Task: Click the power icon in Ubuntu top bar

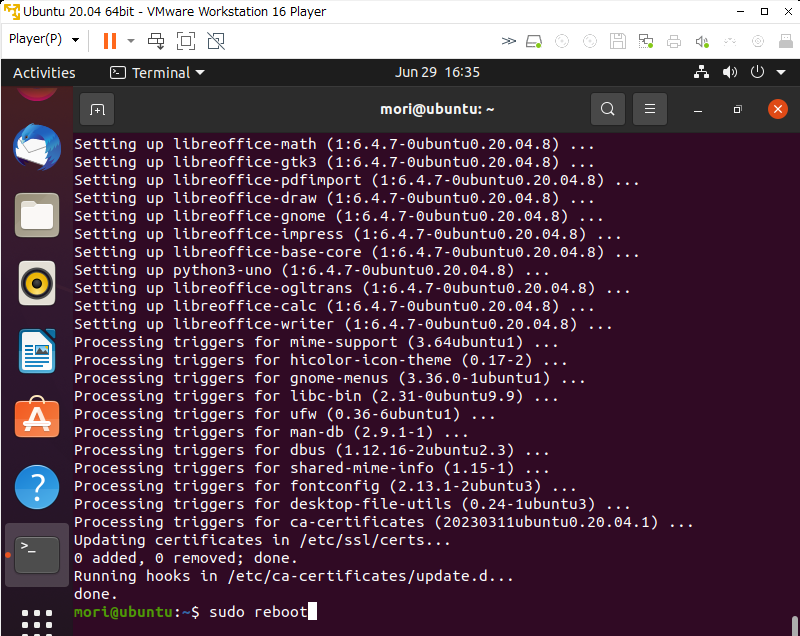Action: point(757,72)
